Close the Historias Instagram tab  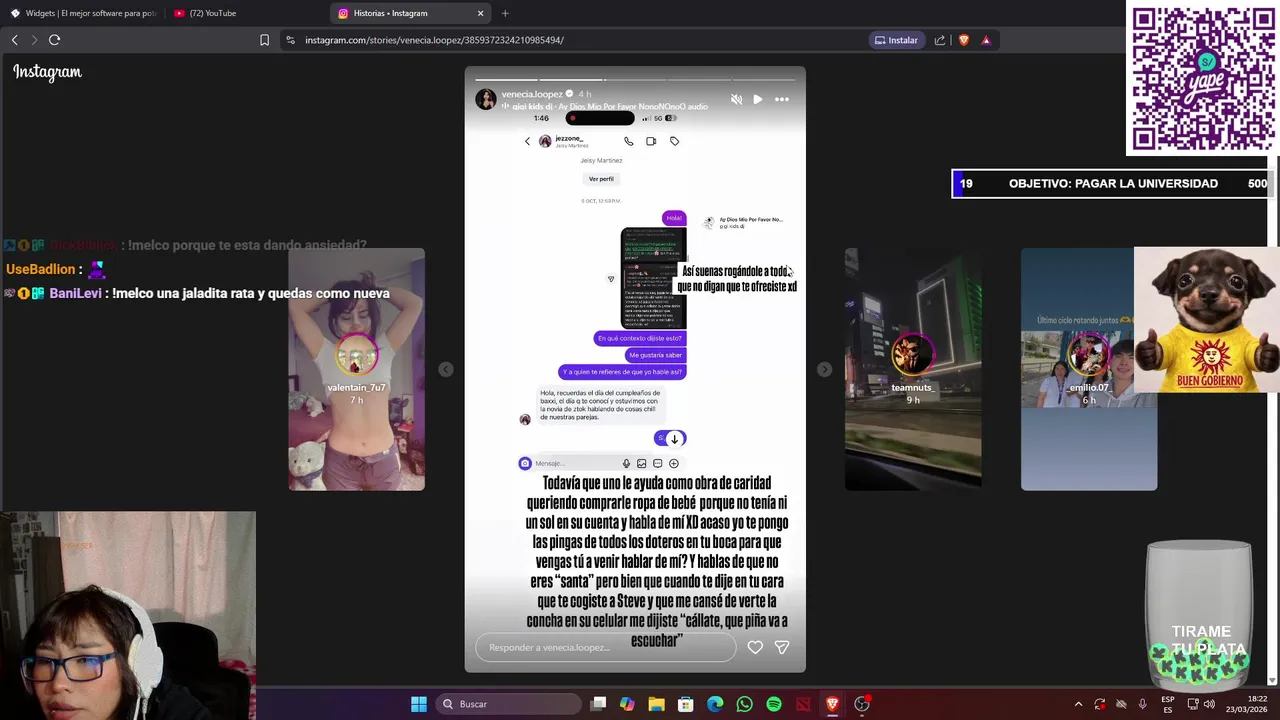pos(480,13)
